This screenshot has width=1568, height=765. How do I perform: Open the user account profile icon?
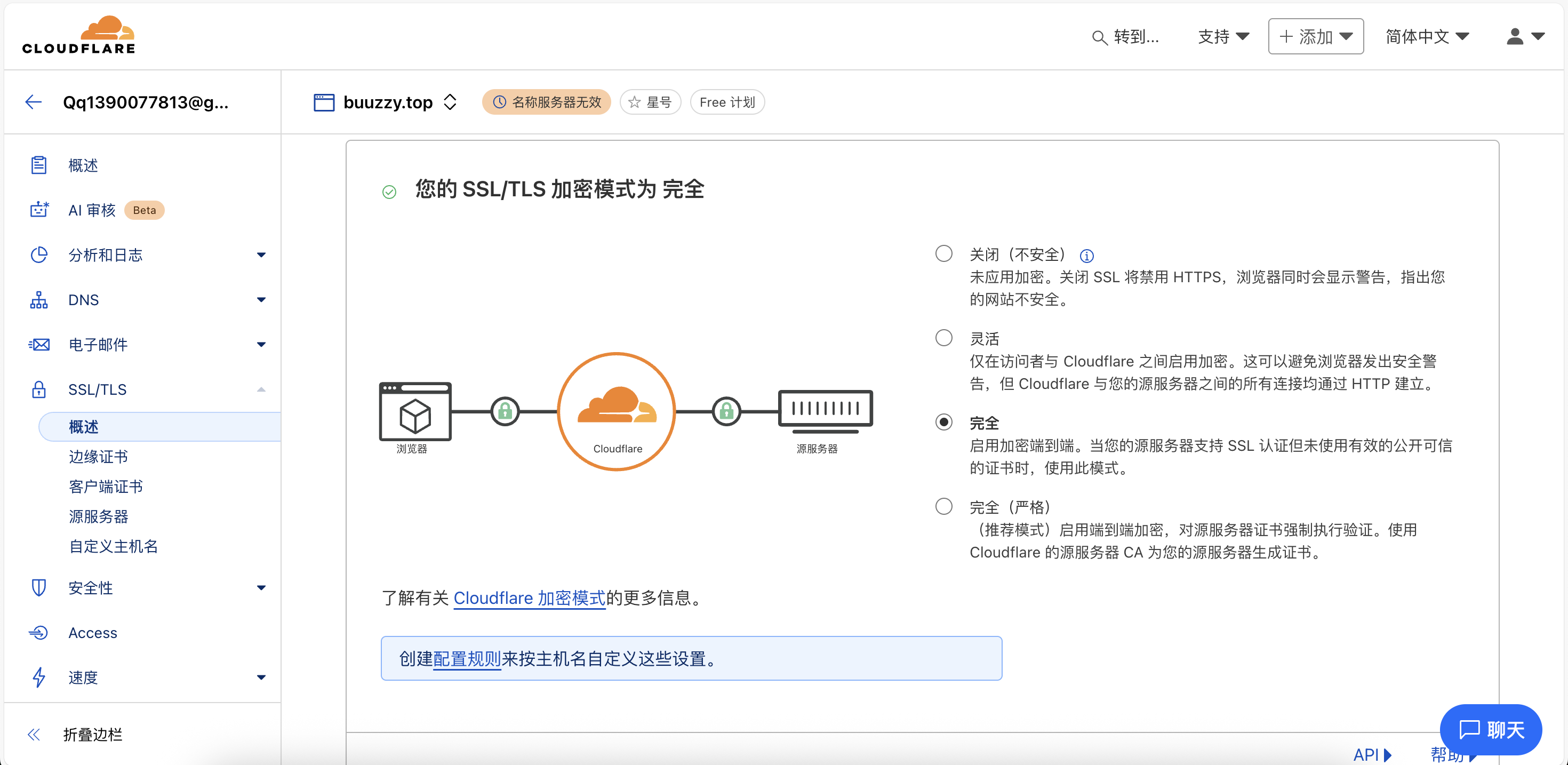1515,37
